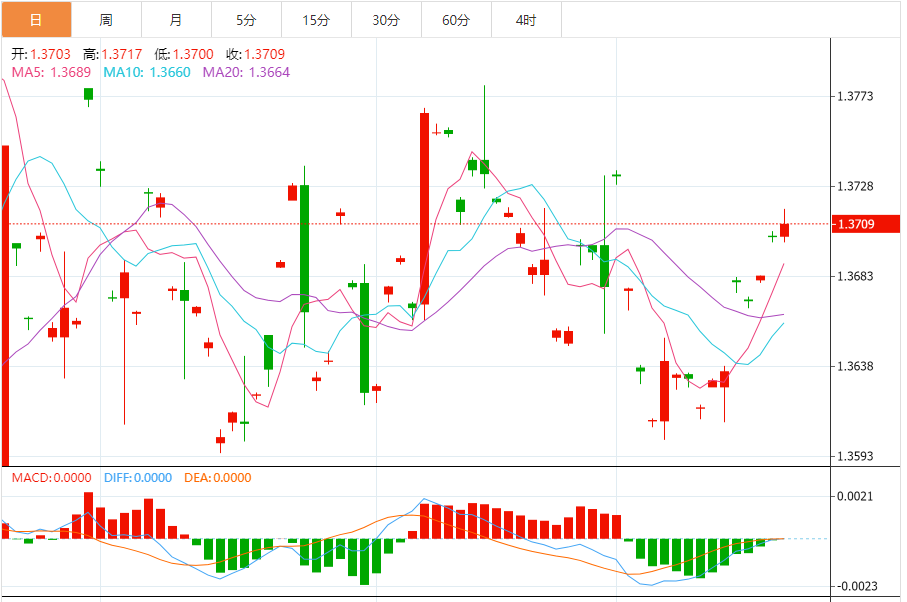Click the DEA:0.0000 indicator label
This screenshot has height=602, width=907.
217,478
